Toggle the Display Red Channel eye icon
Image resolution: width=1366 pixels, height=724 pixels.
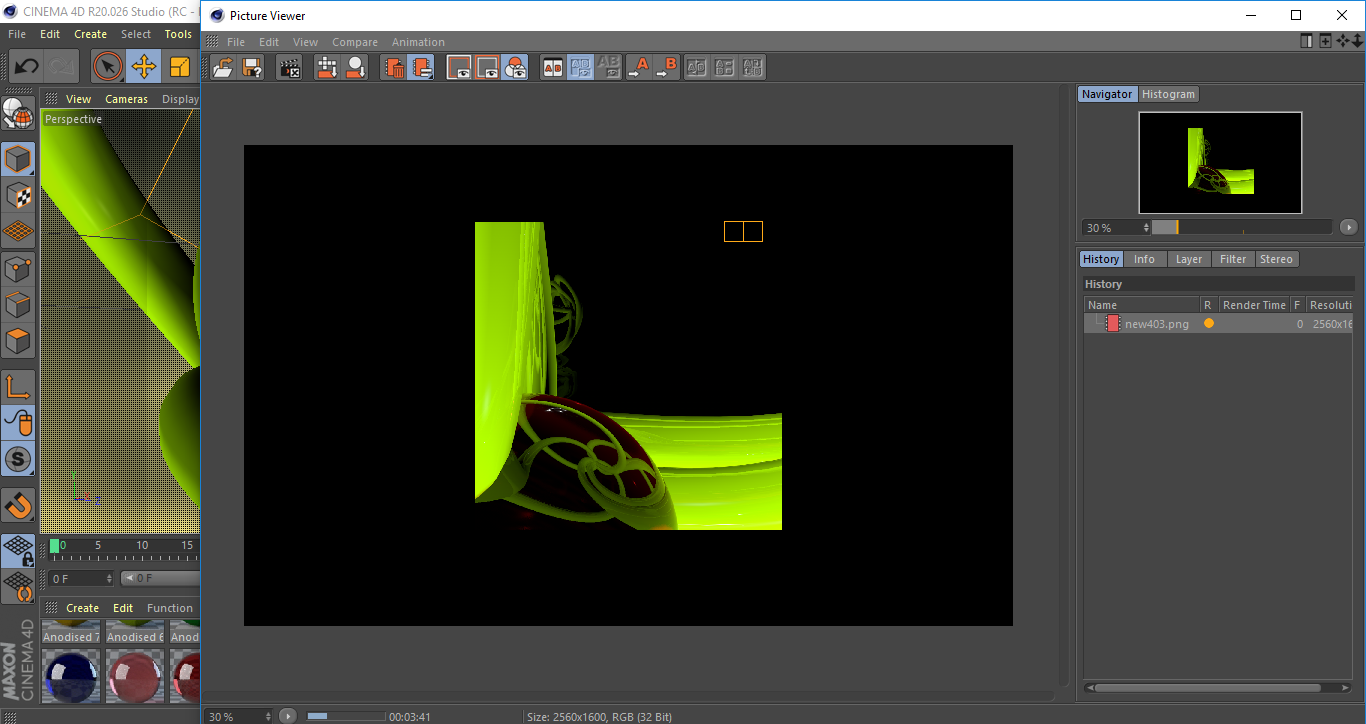[459, 67]
